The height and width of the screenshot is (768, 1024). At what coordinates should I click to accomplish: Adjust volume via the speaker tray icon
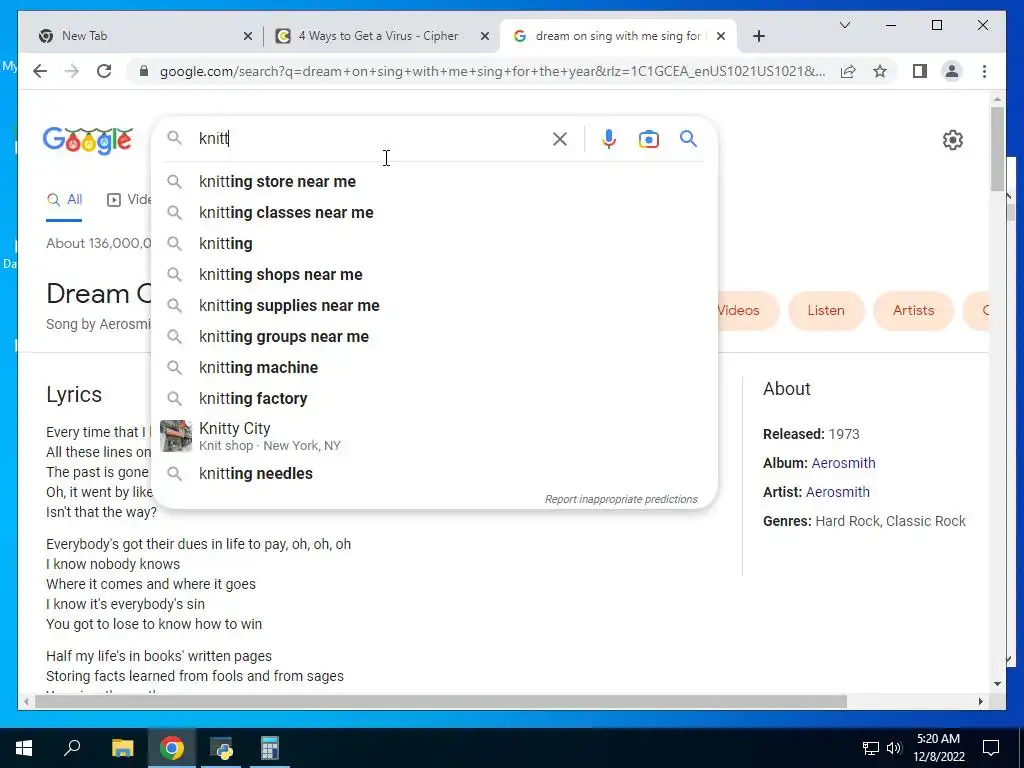(x=894, y=748)
